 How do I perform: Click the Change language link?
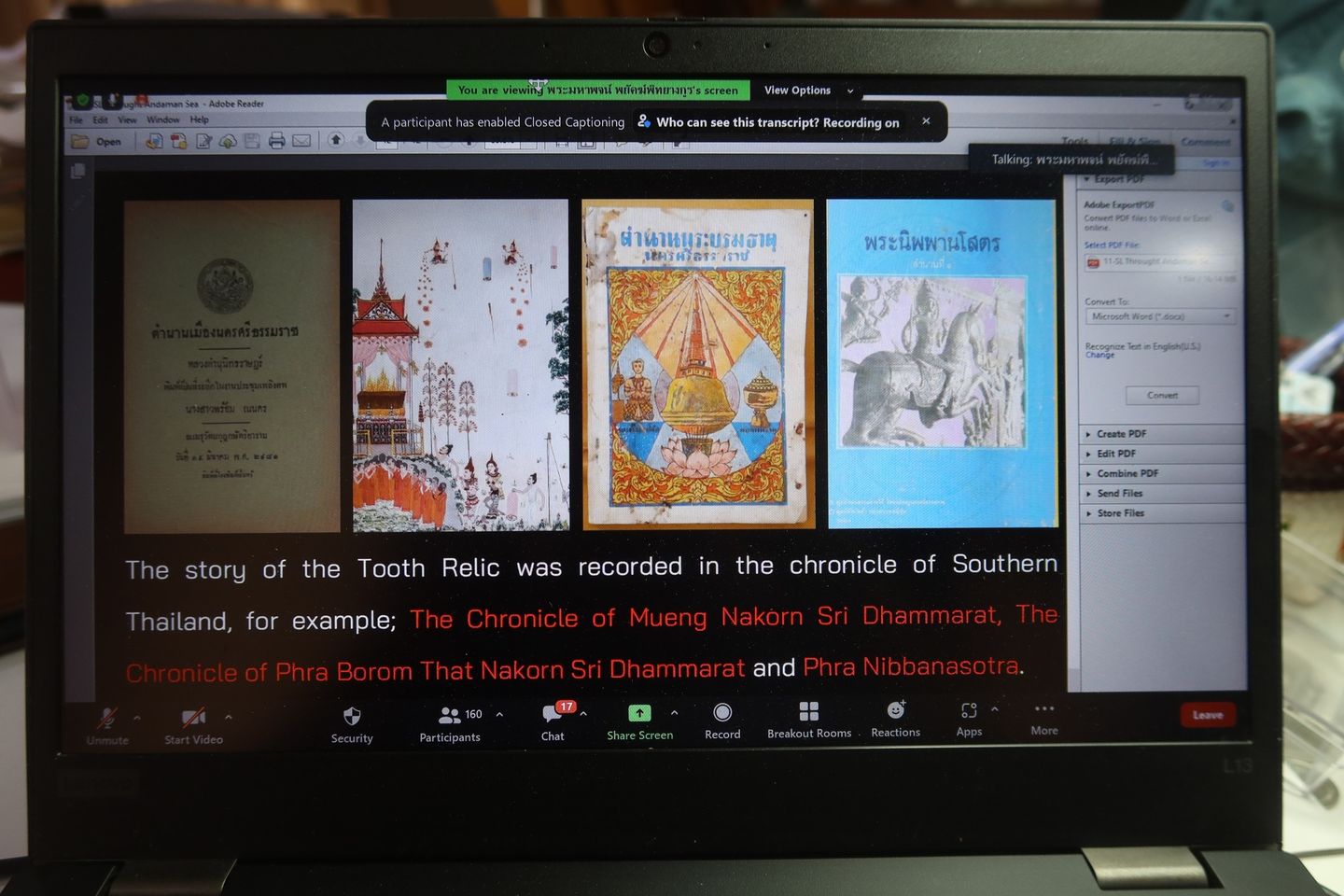(x=1100, y=355)
